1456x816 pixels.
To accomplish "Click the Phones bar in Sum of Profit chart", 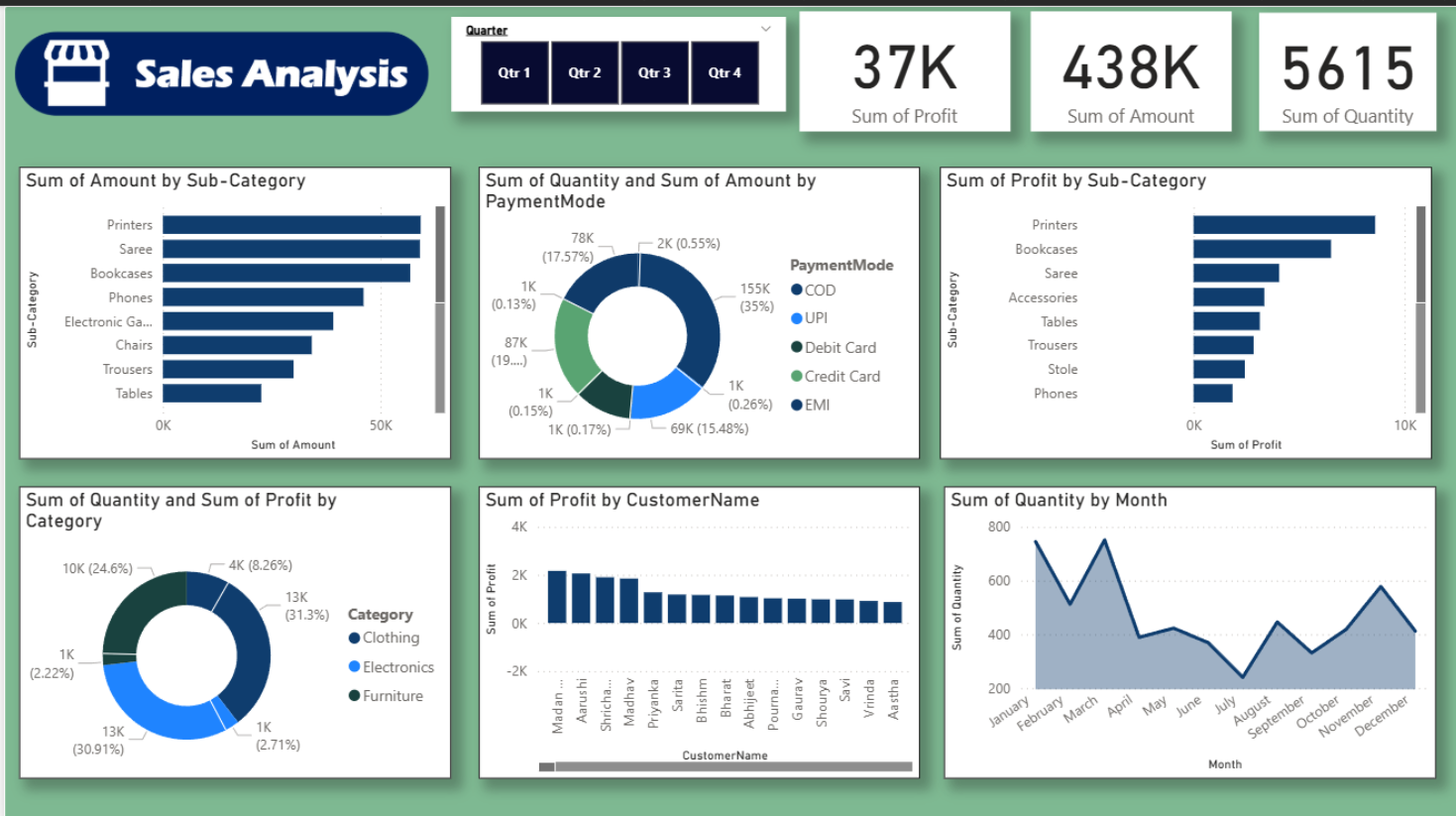I will pyautogui.click(x=1213, y=393).
